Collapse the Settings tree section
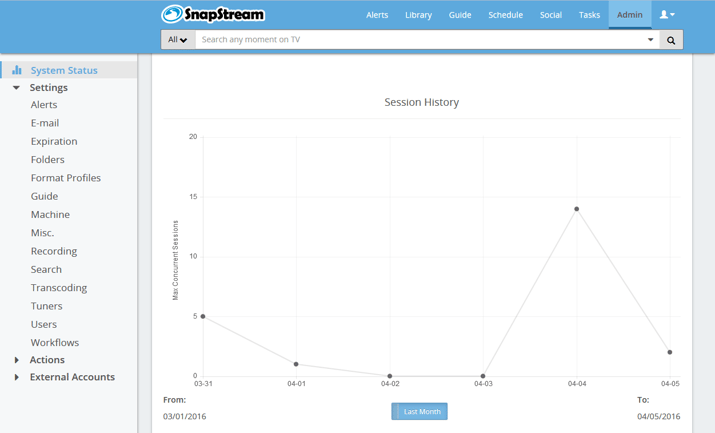This screenshot has width=715, height=433. coord(16,88)
